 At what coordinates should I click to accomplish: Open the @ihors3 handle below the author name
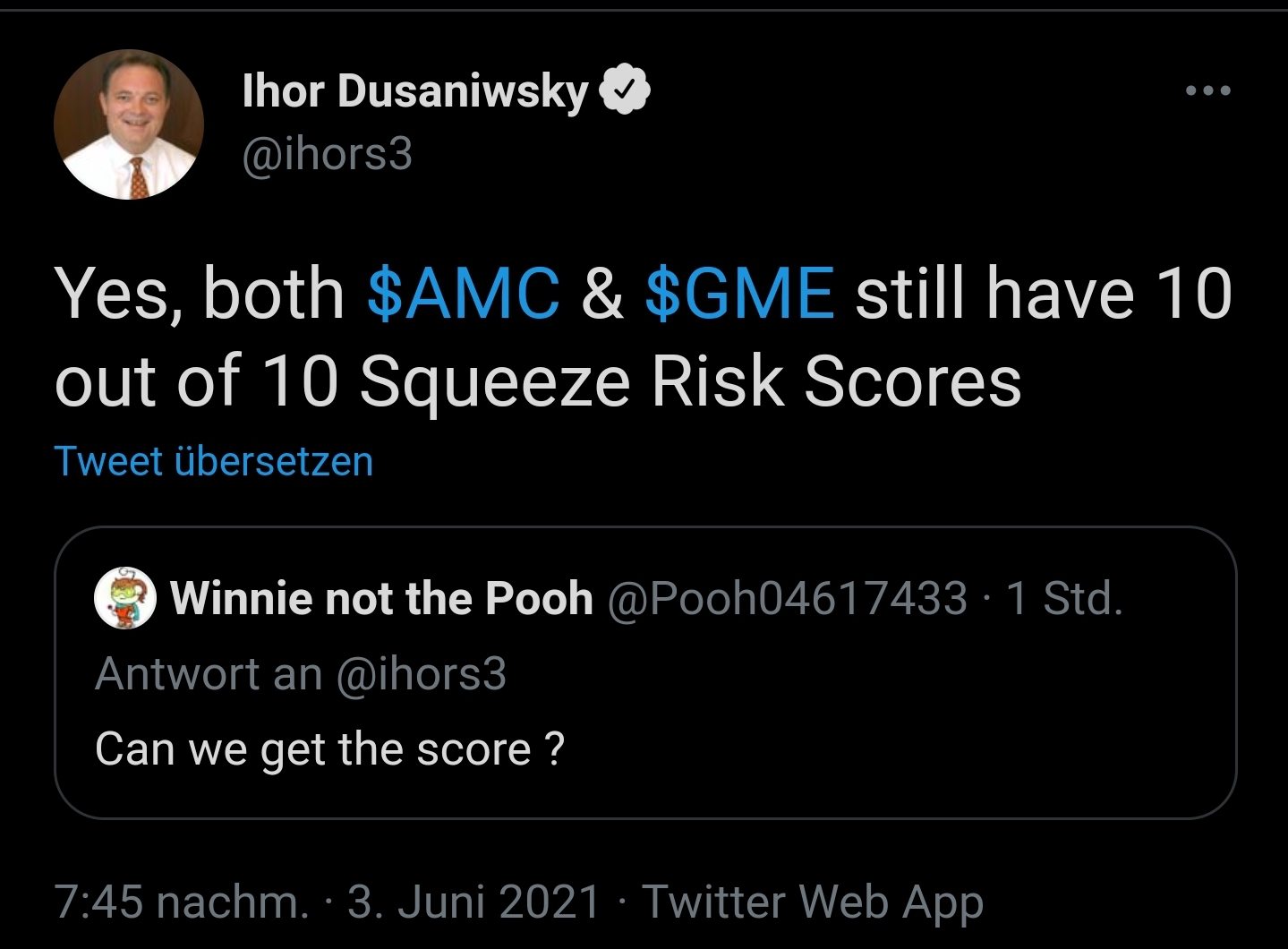click(328, 153)
